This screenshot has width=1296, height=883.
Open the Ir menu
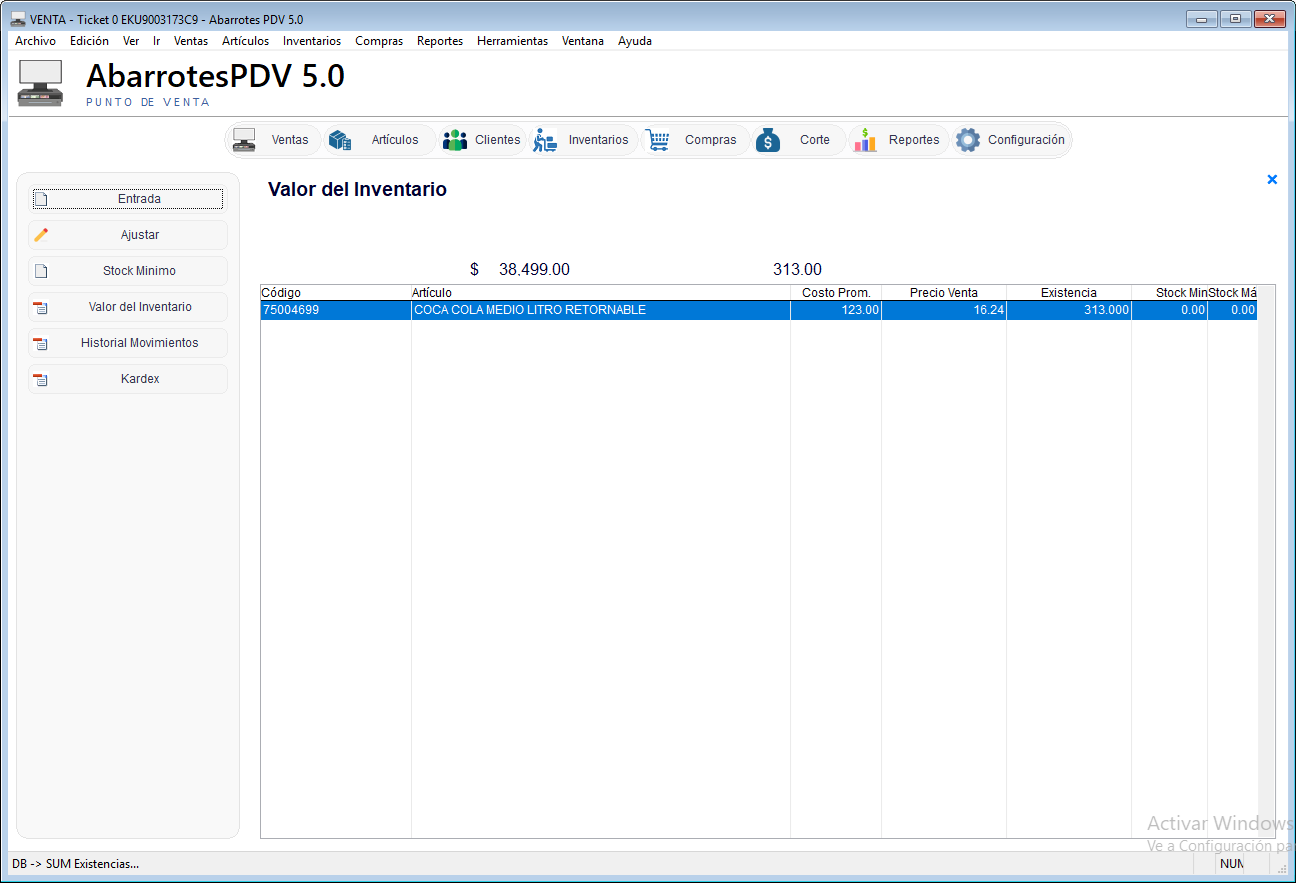[157, 41]
